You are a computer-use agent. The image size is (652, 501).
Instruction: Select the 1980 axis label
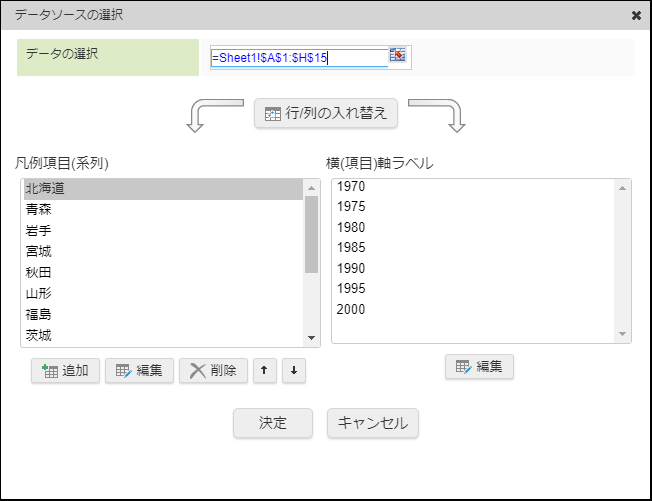(474, 227)
